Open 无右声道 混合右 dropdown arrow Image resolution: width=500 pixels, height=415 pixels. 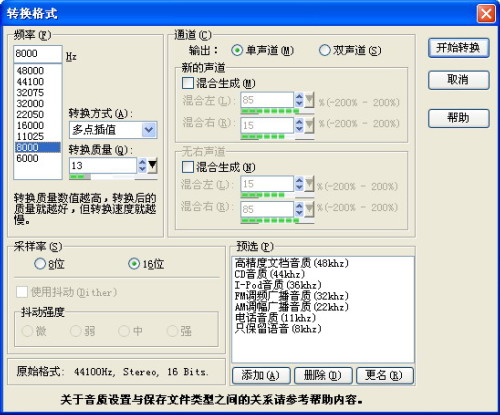click(309, 209)
